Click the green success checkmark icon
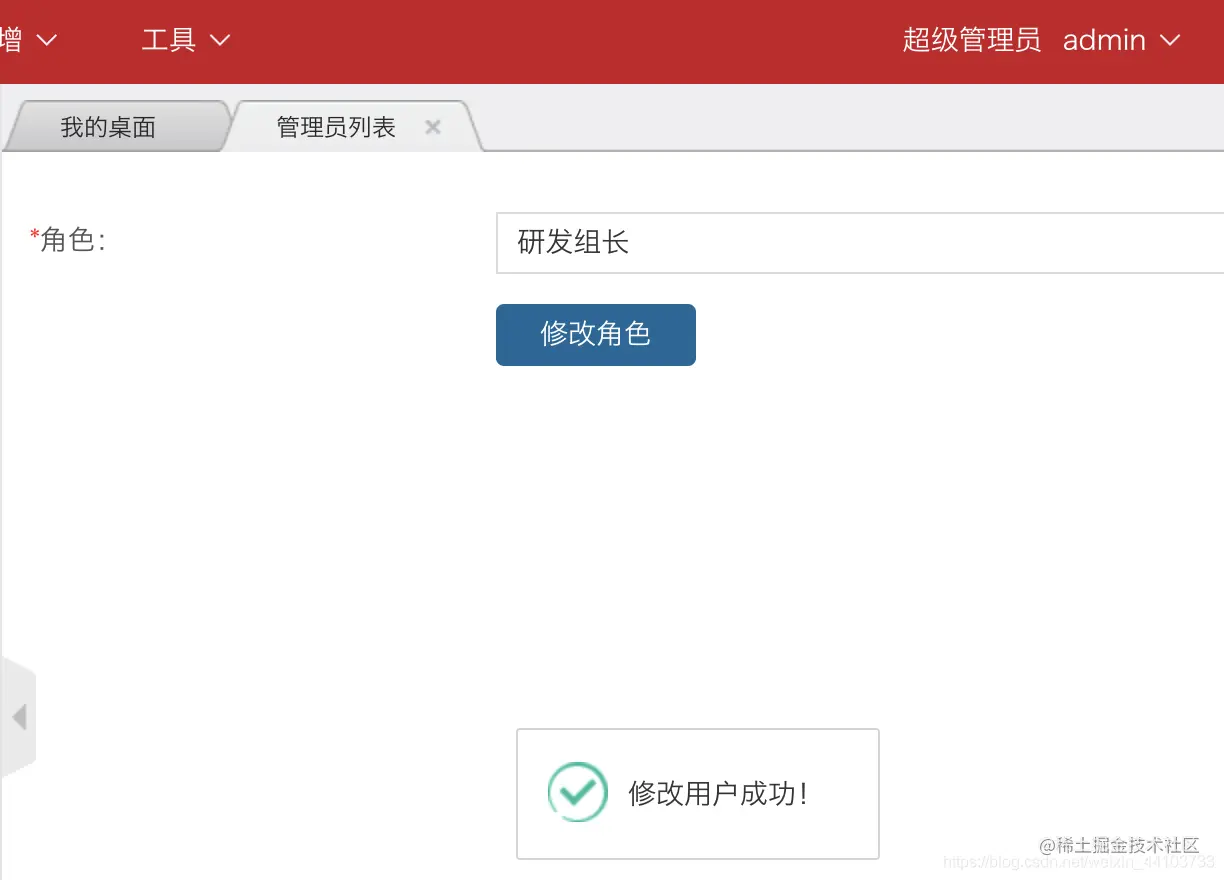The width and height of the screenshot is (1224, 880). tap(577, 792)
